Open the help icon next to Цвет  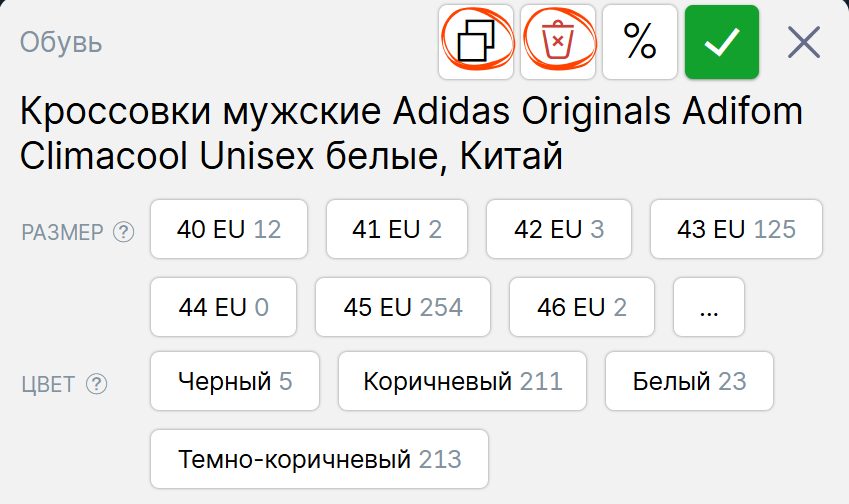tap(96, 384)
